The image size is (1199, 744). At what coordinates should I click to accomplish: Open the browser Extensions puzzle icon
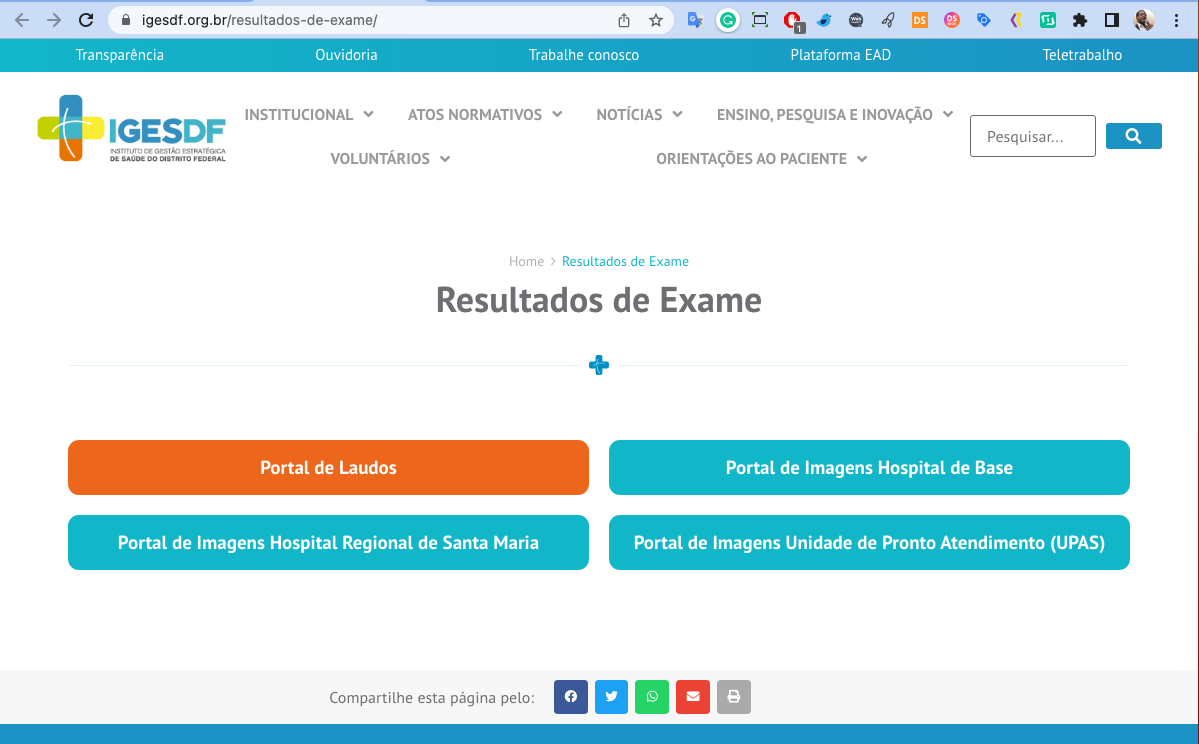[x=1079, y=20]
